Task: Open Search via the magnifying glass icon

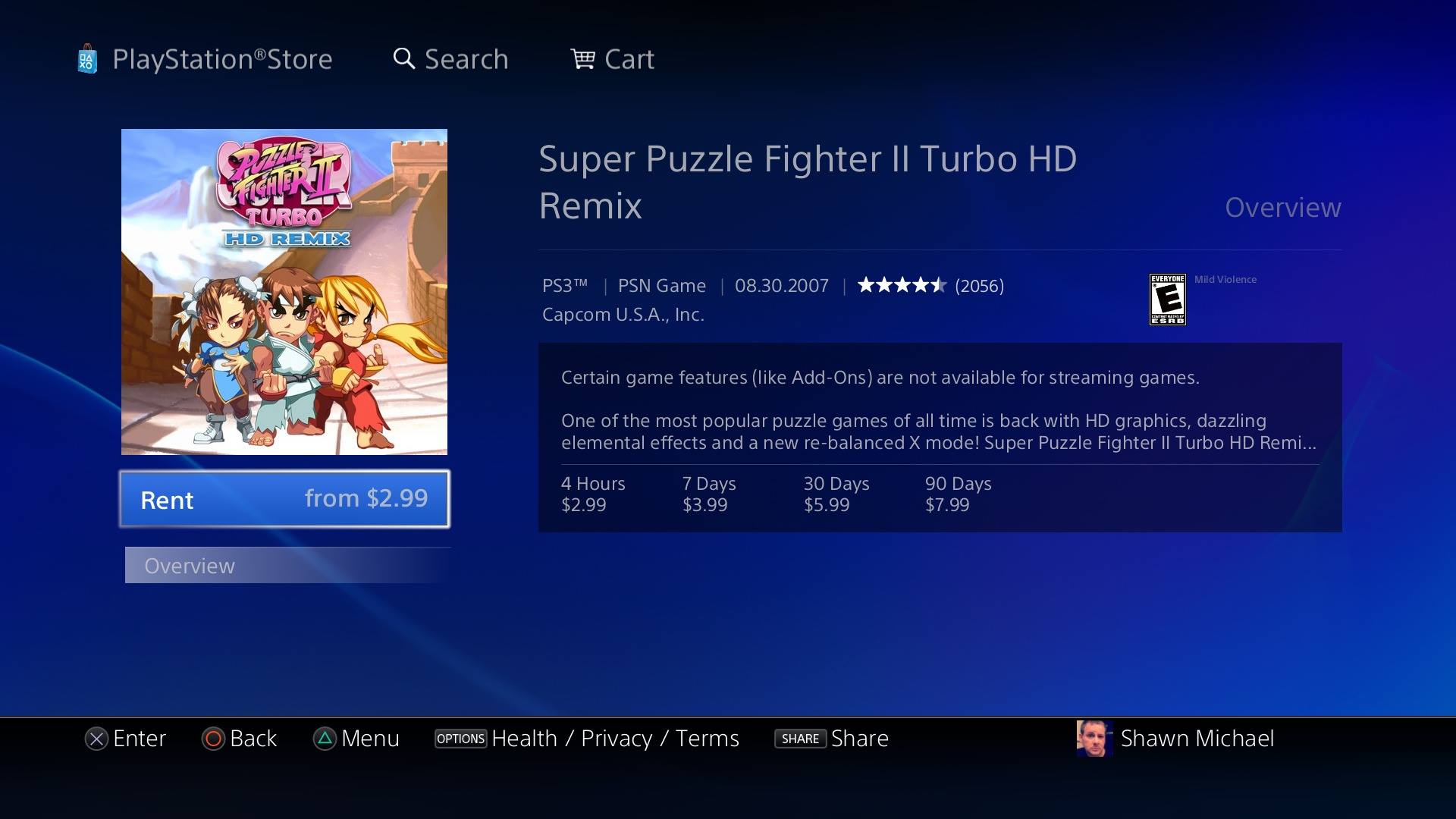Action: [x=404, y=59]
